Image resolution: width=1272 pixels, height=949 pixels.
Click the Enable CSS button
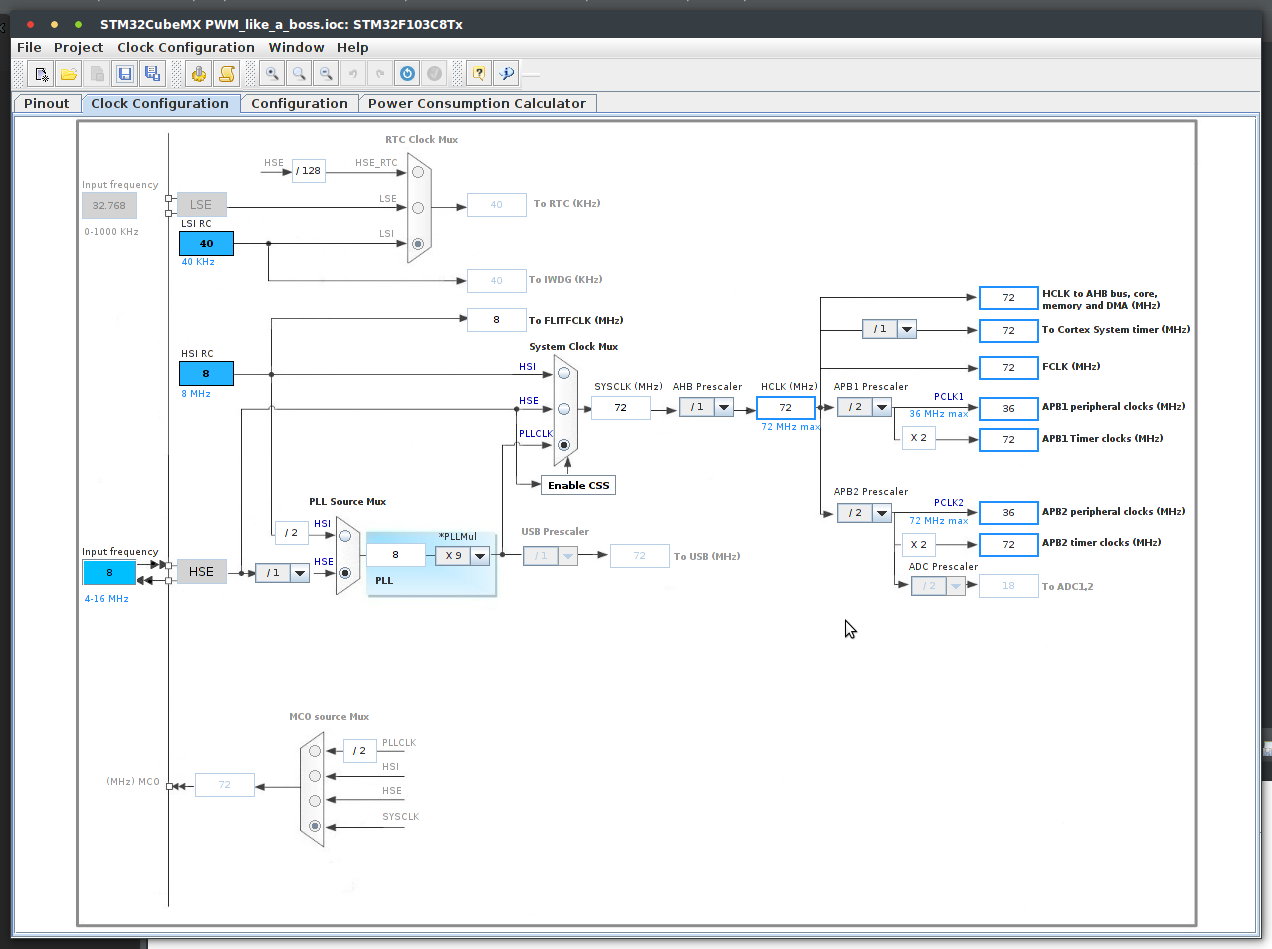[x=579, y=485]
